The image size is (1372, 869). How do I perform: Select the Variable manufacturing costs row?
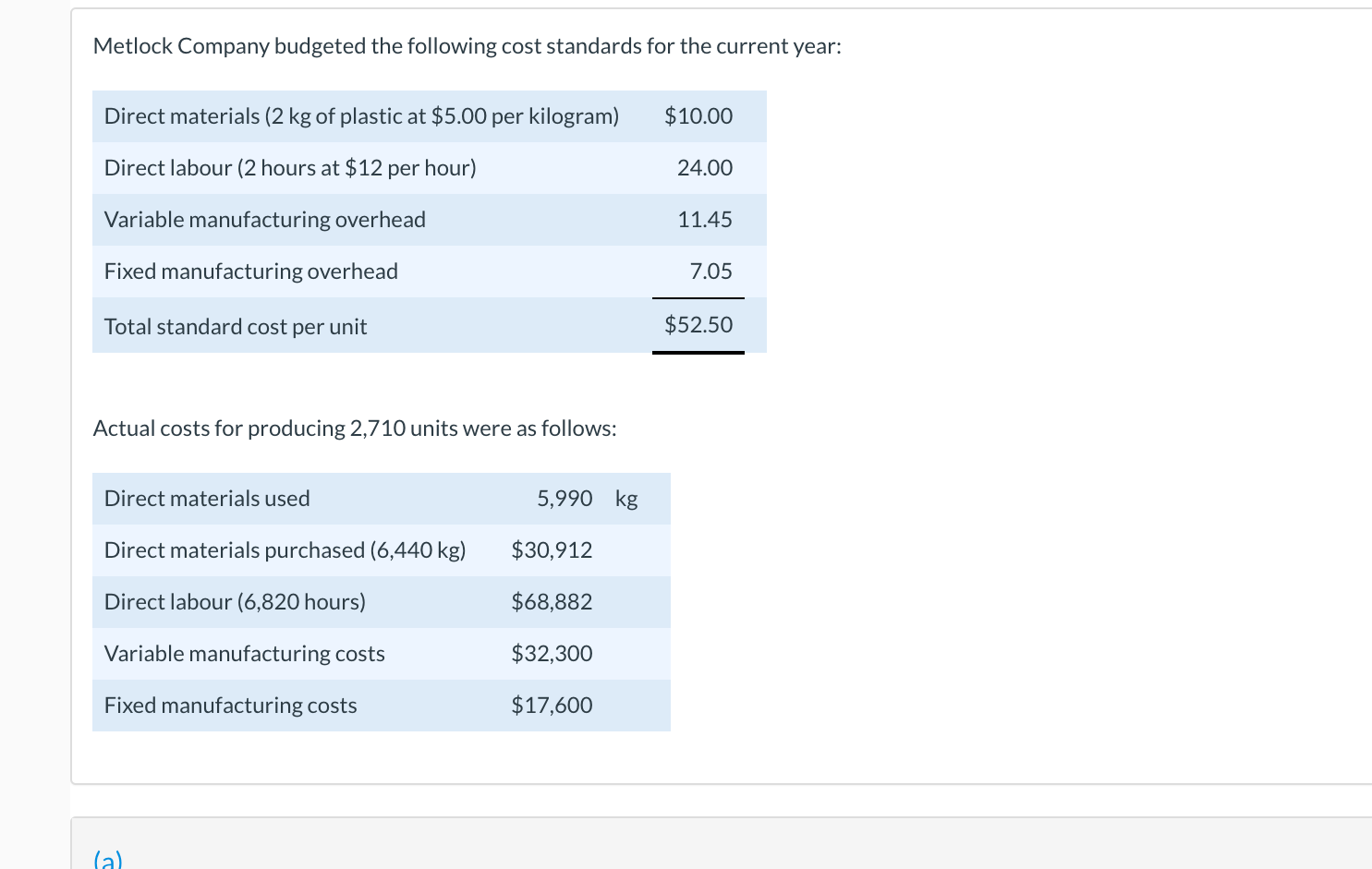244,654
